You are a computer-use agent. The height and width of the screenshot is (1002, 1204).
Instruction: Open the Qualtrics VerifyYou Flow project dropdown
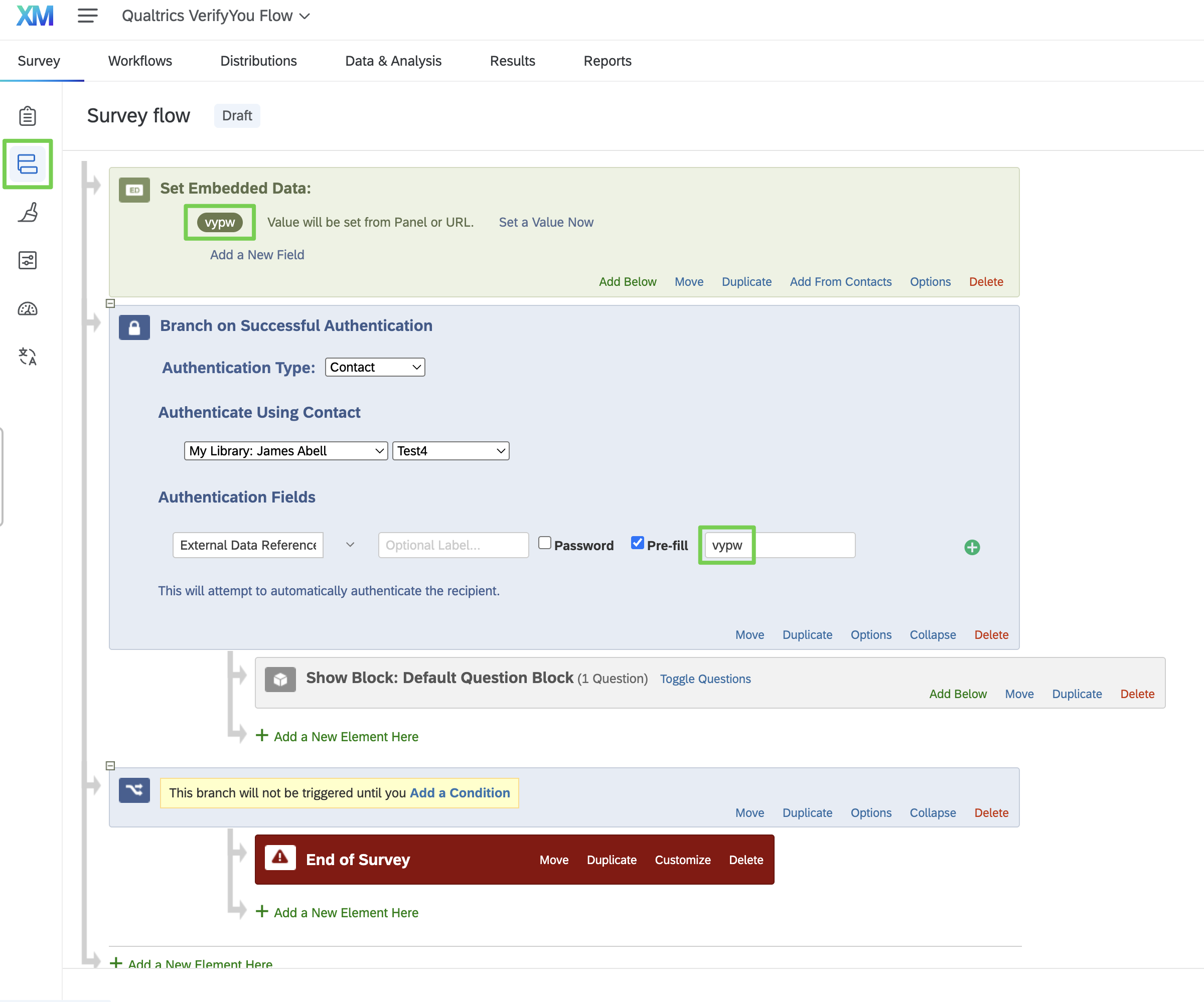[x=216, y=16]
